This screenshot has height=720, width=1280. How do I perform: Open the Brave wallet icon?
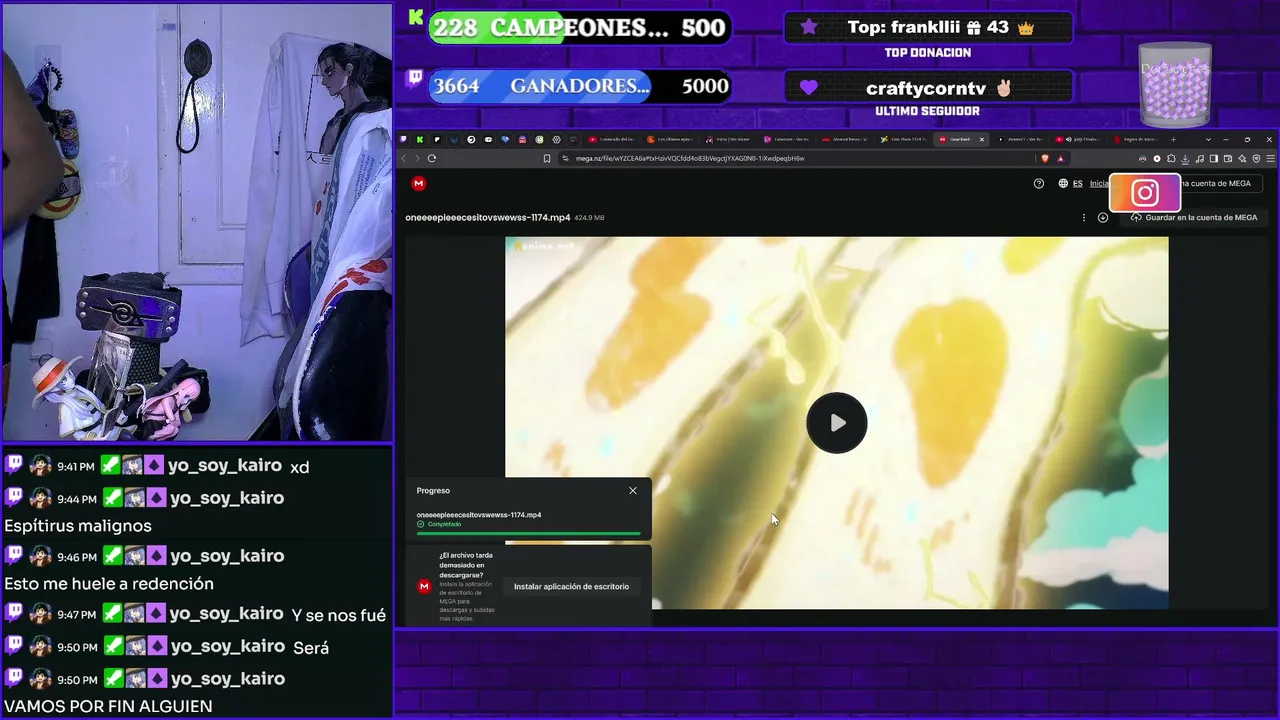tap(1228, 158)
